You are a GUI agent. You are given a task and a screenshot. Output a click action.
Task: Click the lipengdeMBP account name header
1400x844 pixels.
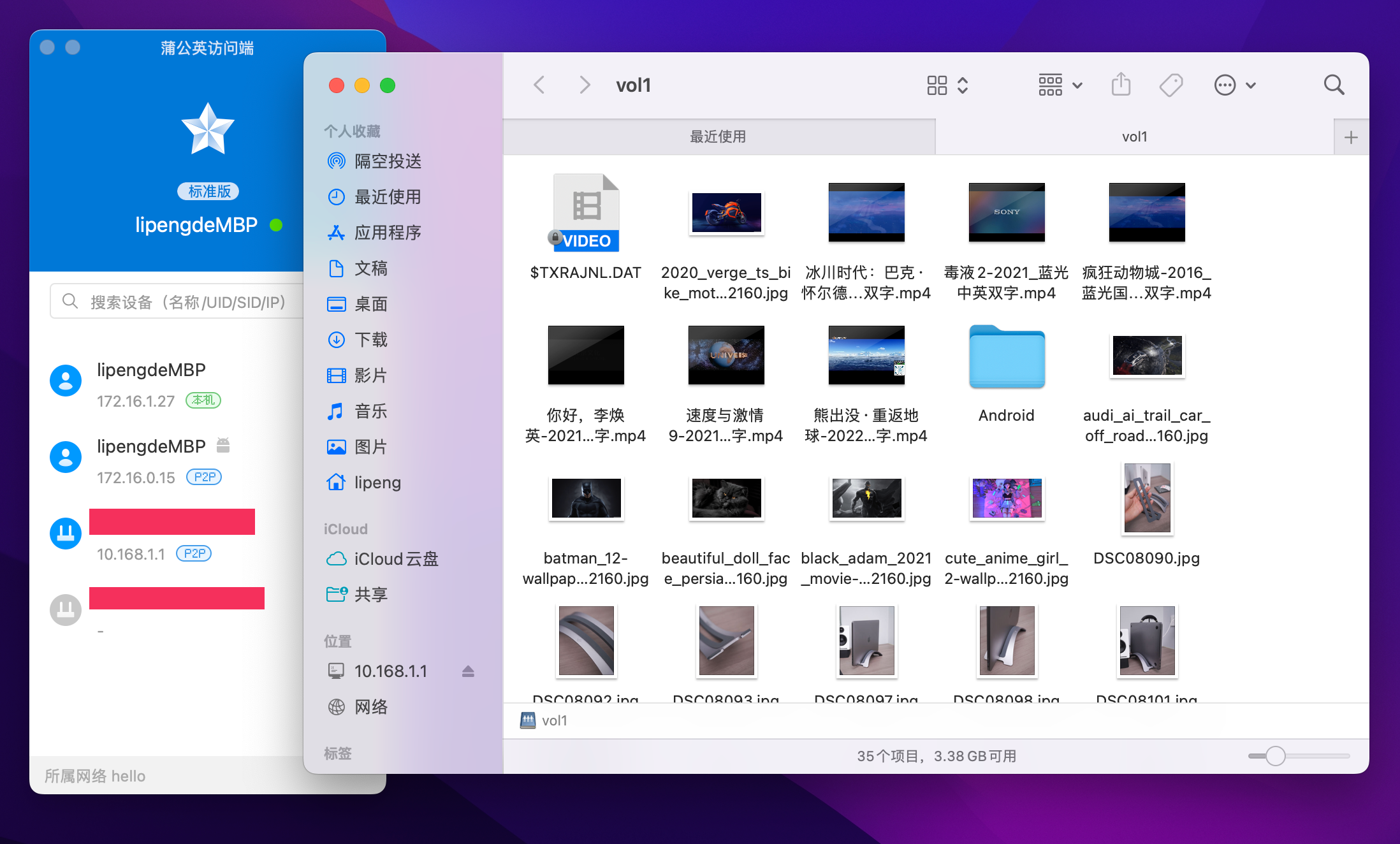(196, 225)
